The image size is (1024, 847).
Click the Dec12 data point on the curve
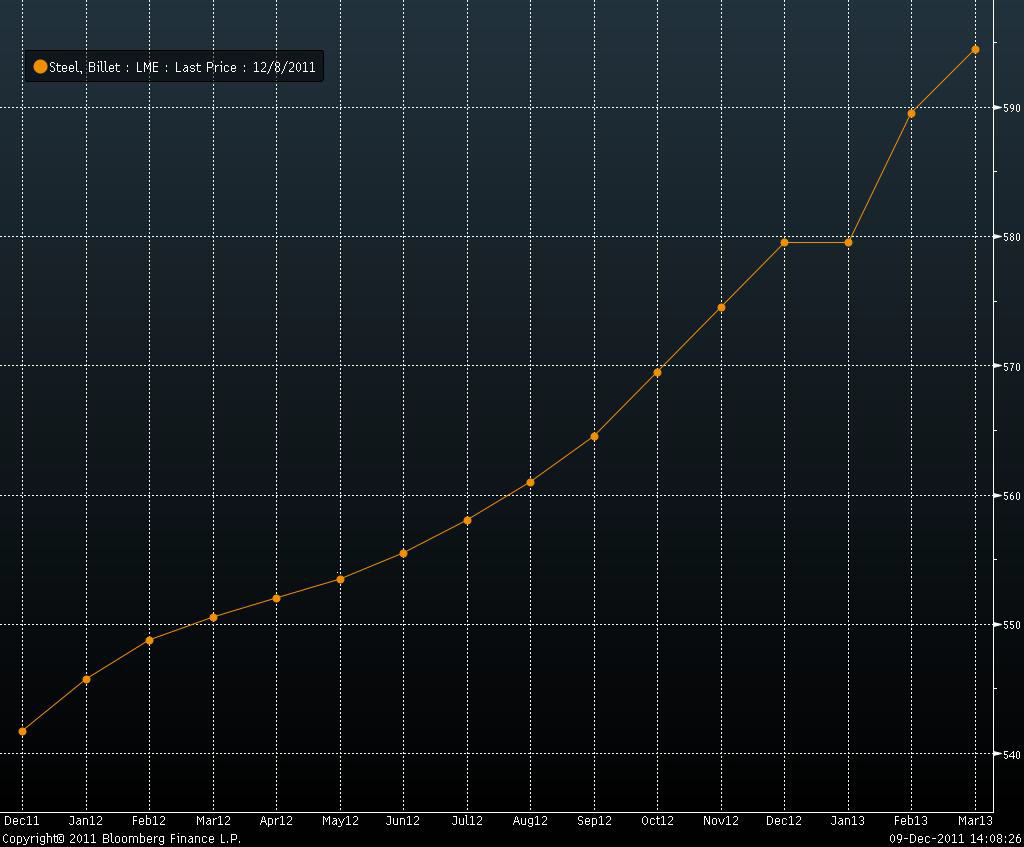pos(784,243)
